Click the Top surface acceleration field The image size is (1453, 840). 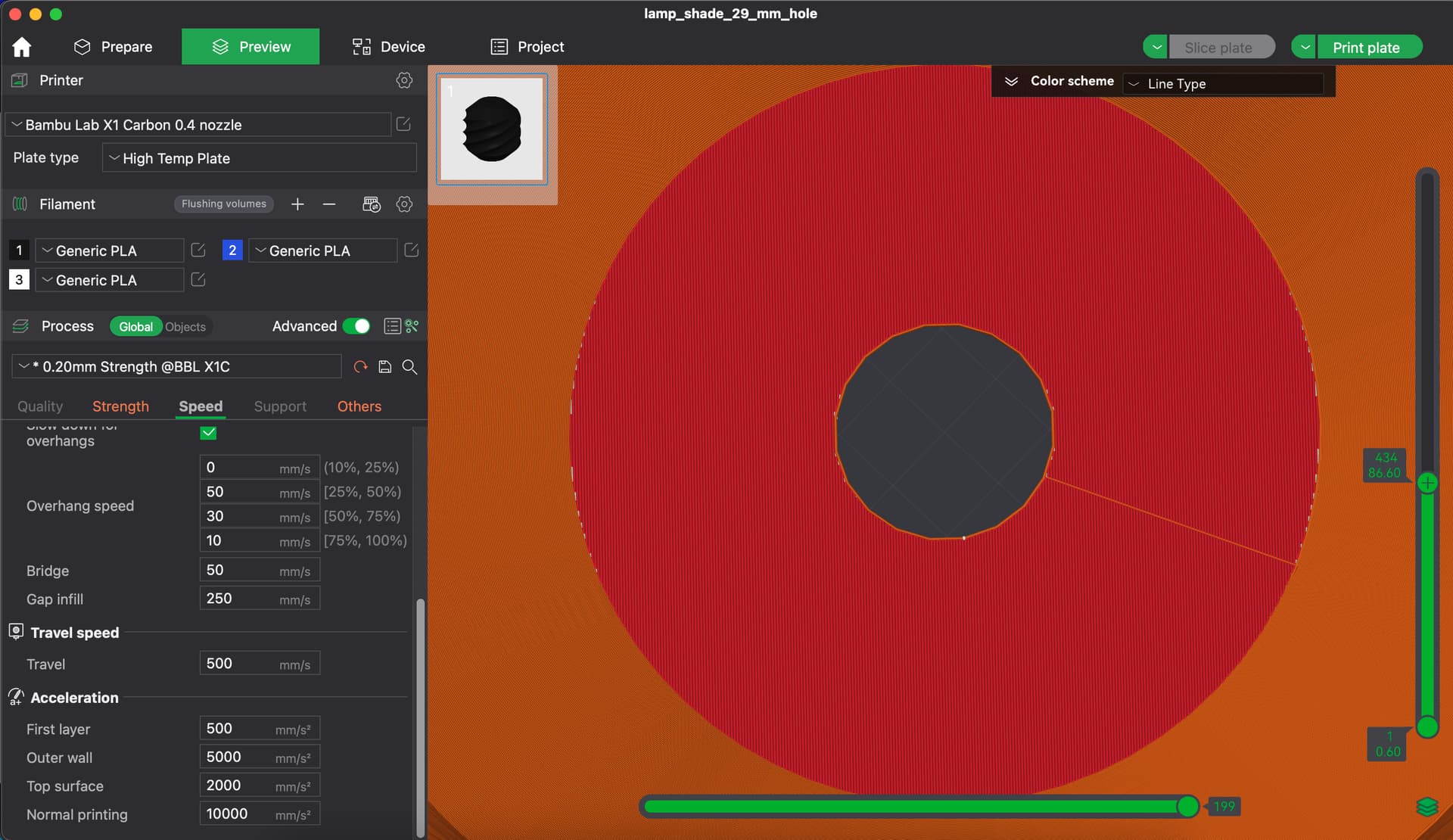260,786
